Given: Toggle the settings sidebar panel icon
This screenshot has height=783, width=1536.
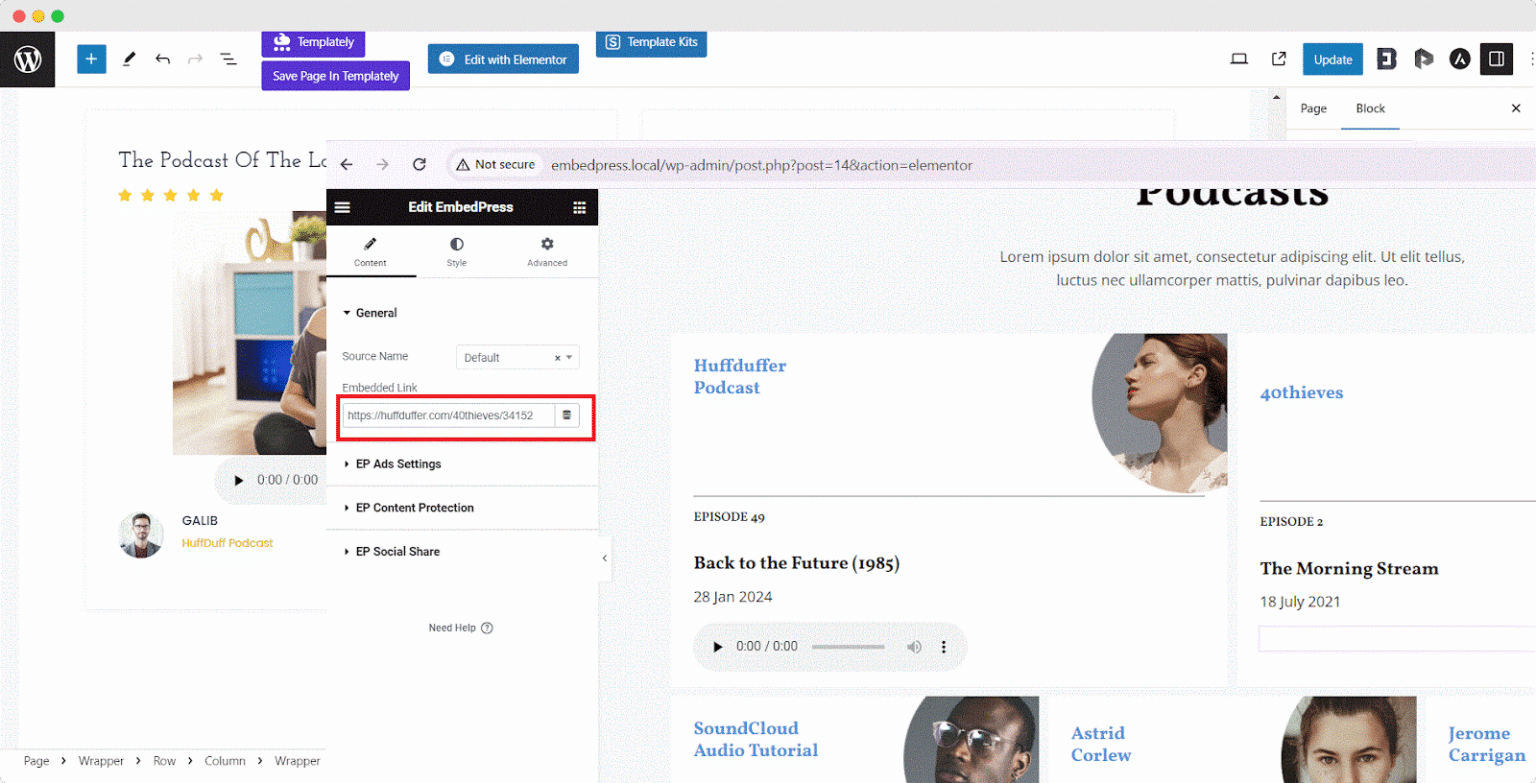Looking at the screenshot, I should coord(1497,59).
